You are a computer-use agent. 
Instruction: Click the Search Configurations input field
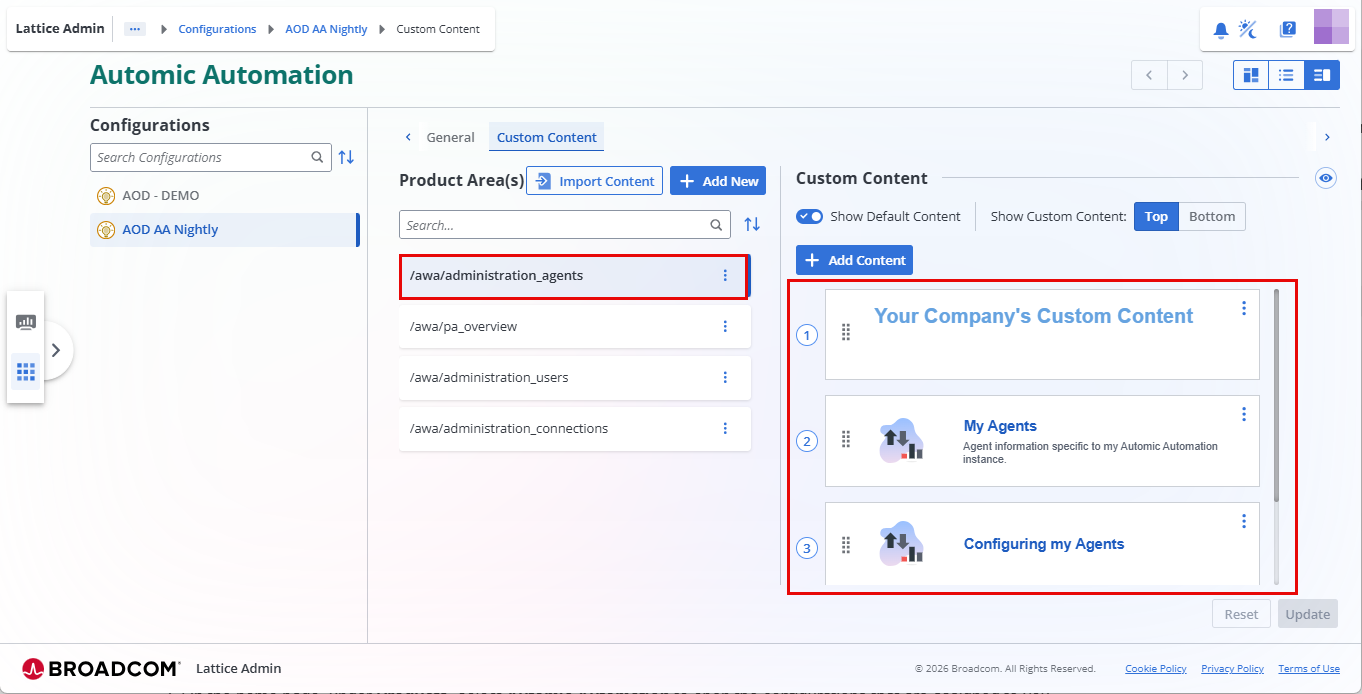[200, 157]
